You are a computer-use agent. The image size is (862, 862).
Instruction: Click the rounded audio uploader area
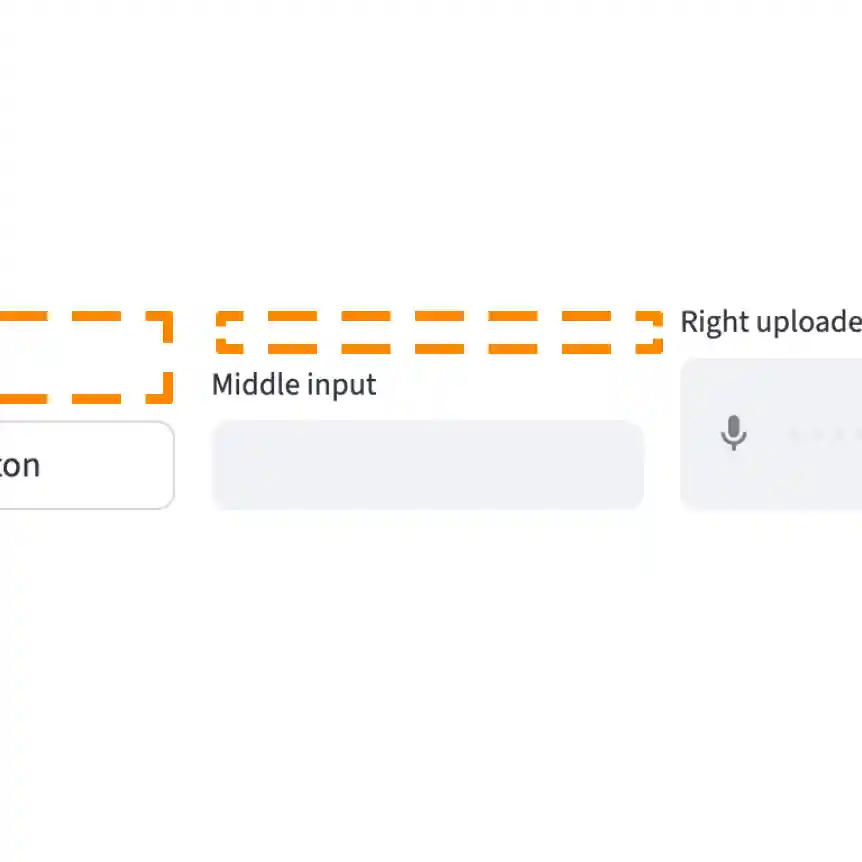click(790, 433)
